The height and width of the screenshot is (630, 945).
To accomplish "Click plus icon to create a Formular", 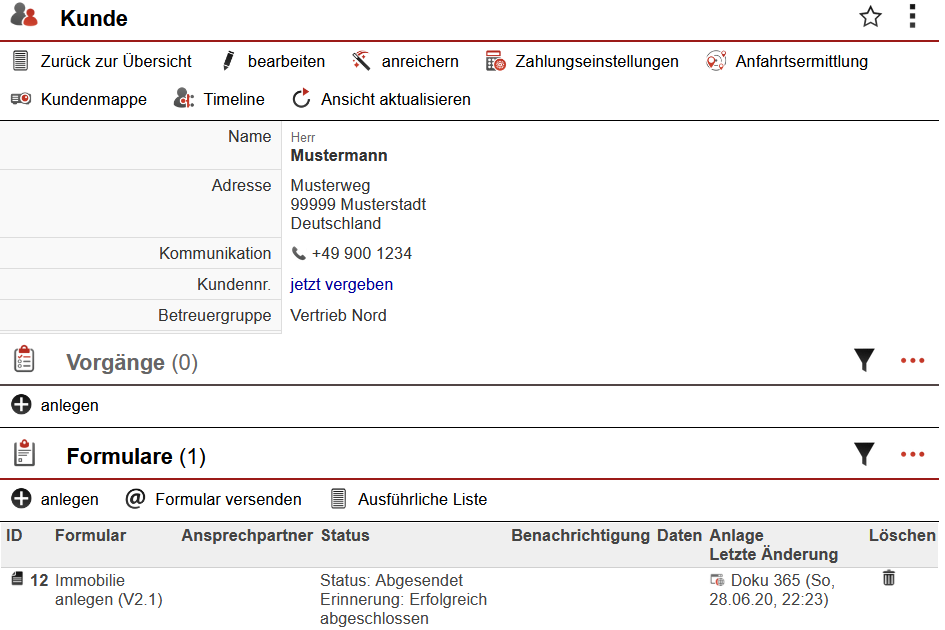I will 21,499.
